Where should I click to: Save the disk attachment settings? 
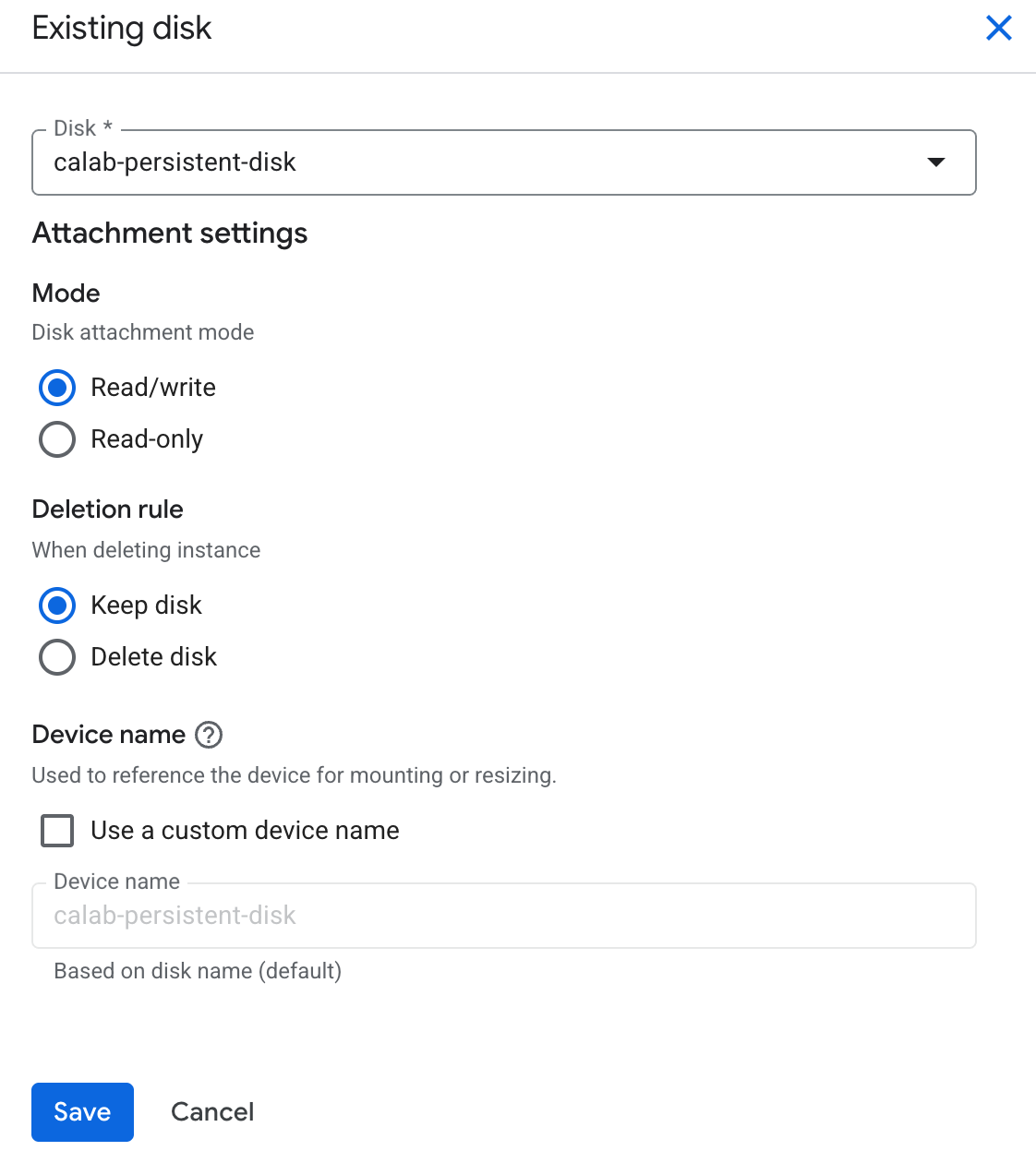(82, 1112)
